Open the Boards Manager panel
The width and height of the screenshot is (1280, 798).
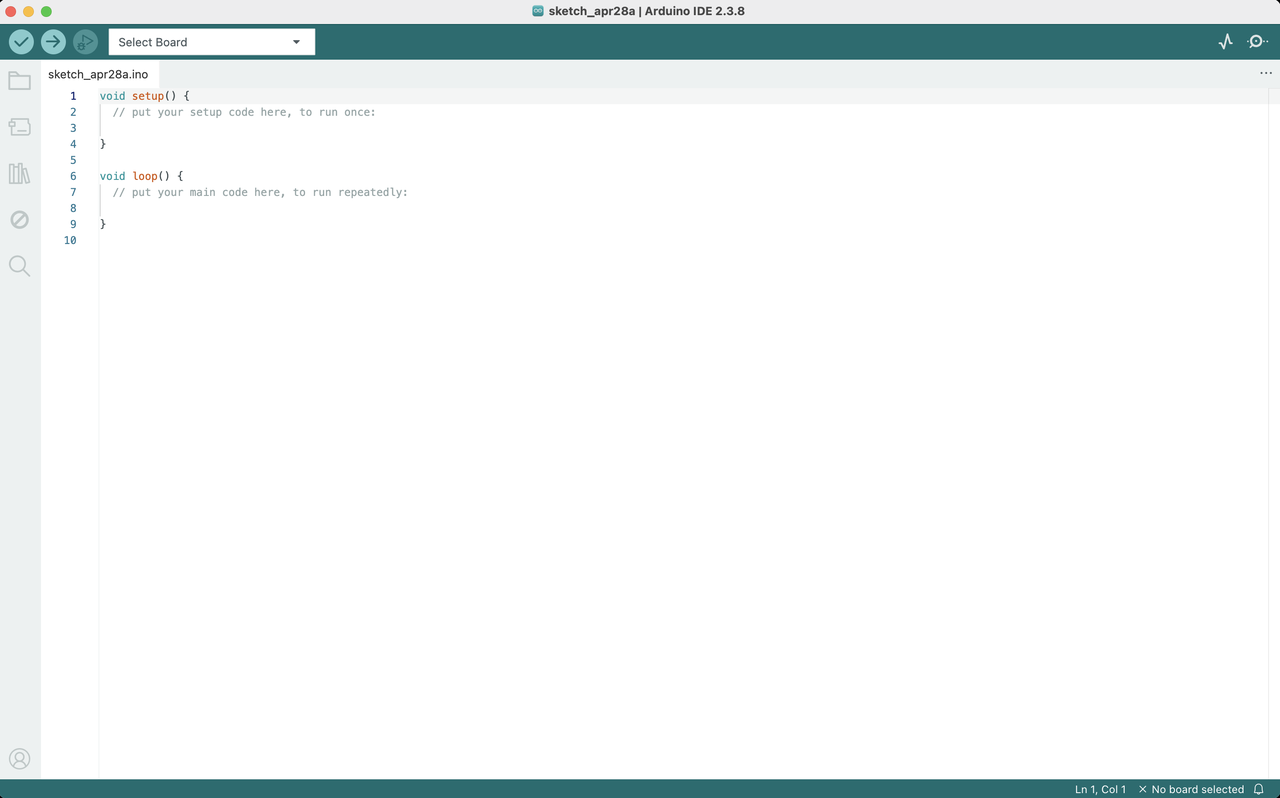pyautogui.click(x=19, y=127)
